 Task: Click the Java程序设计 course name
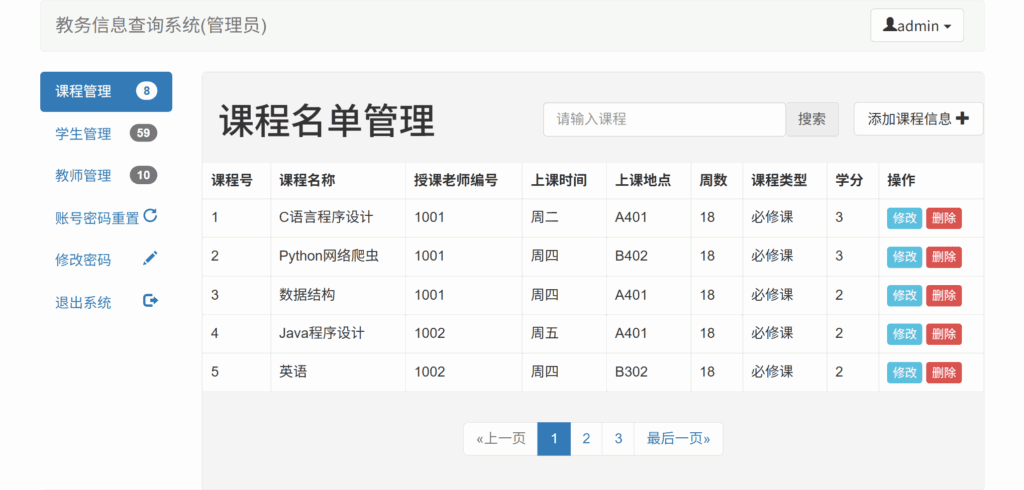click(322, 333)
